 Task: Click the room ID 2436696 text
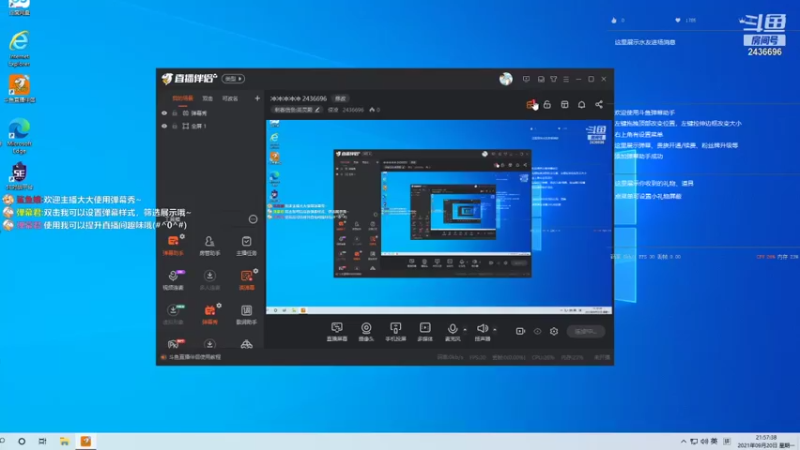tap(353, 110)
